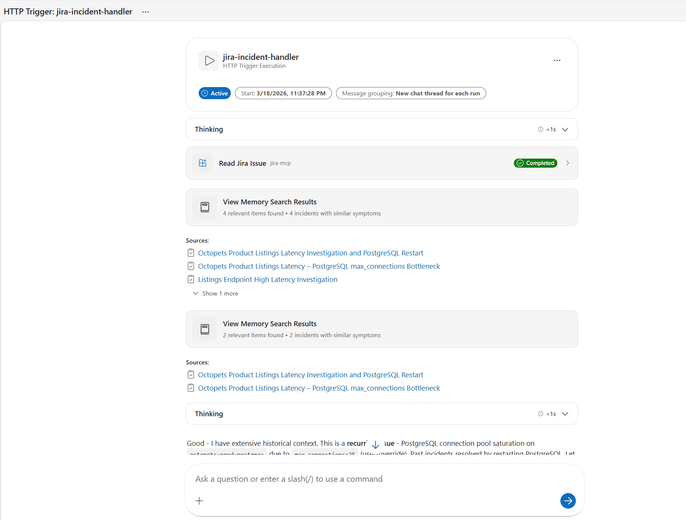Image resolution: width=686 pixels, height=520 pixels.
Task: Click the first View Memory Search Results icon
Action: [x=205, y=207]
